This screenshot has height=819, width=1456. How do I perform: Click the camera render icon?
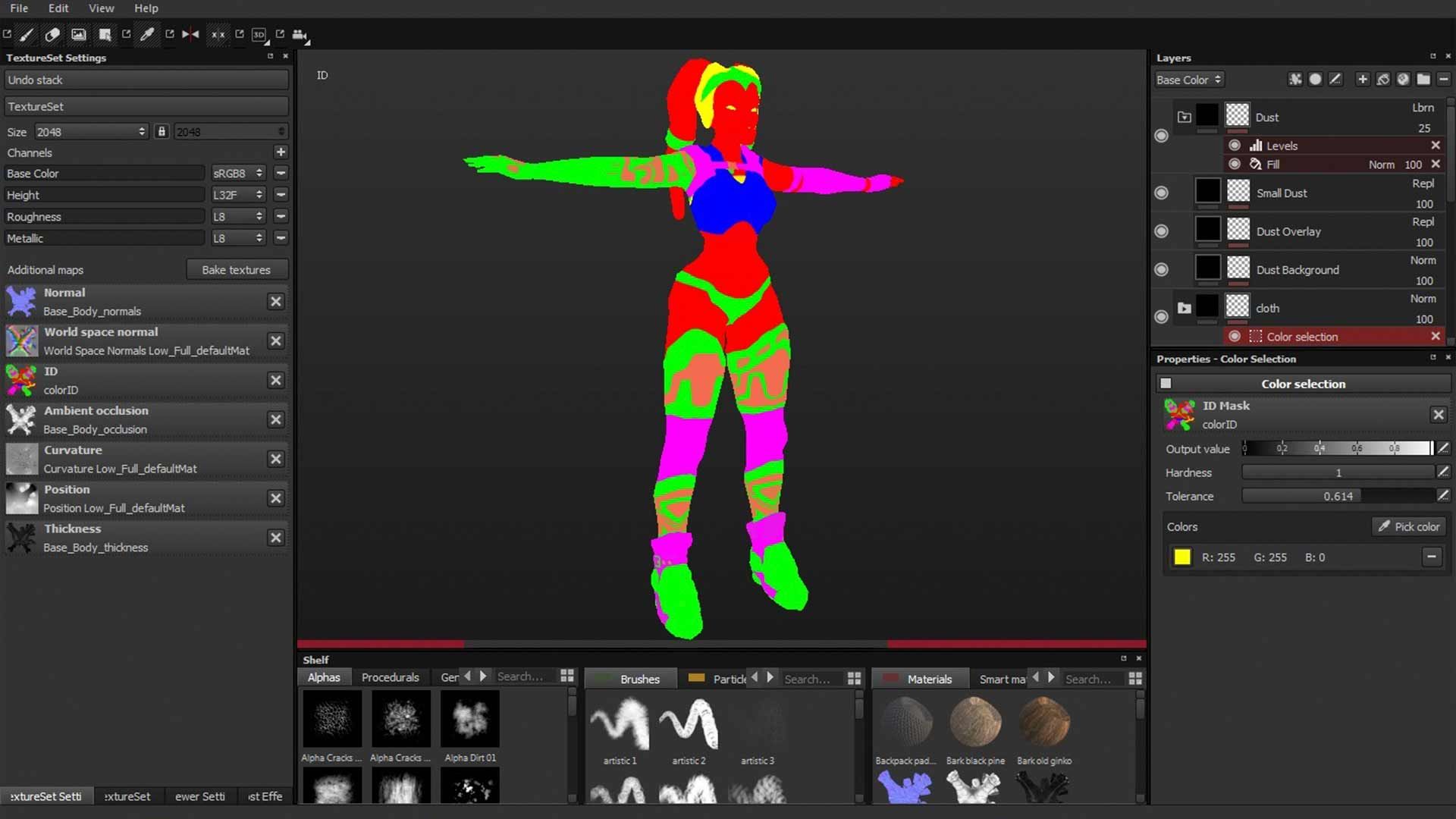(x=300, y=35)
